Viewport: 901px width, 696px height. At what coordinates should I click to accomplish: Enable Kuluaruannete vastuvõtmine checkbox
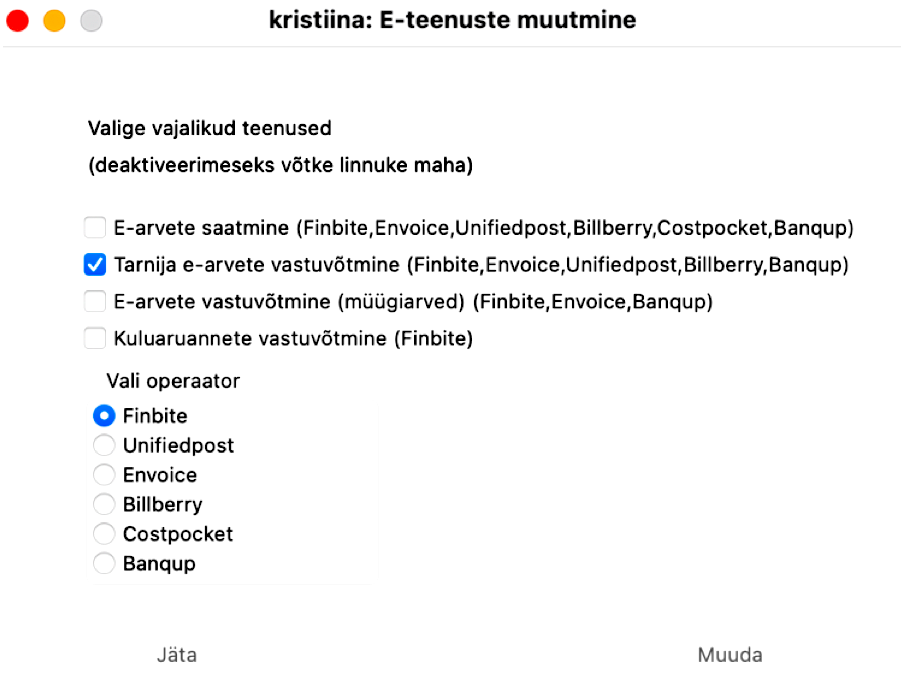pos(95,338)
